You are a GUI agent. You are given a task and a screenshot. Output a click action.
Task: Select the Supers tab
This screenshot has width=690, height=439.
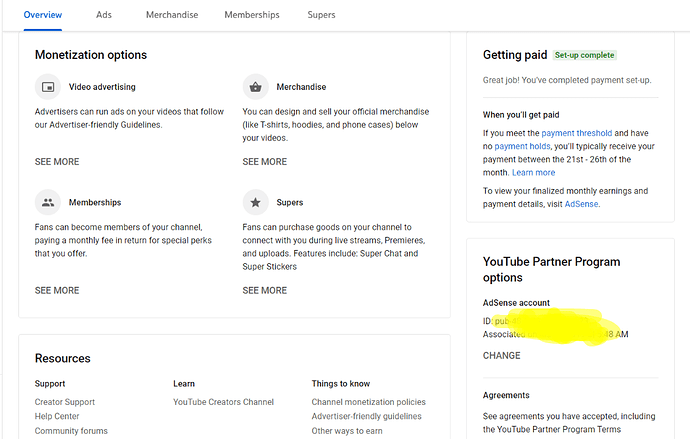click(320, 15)
